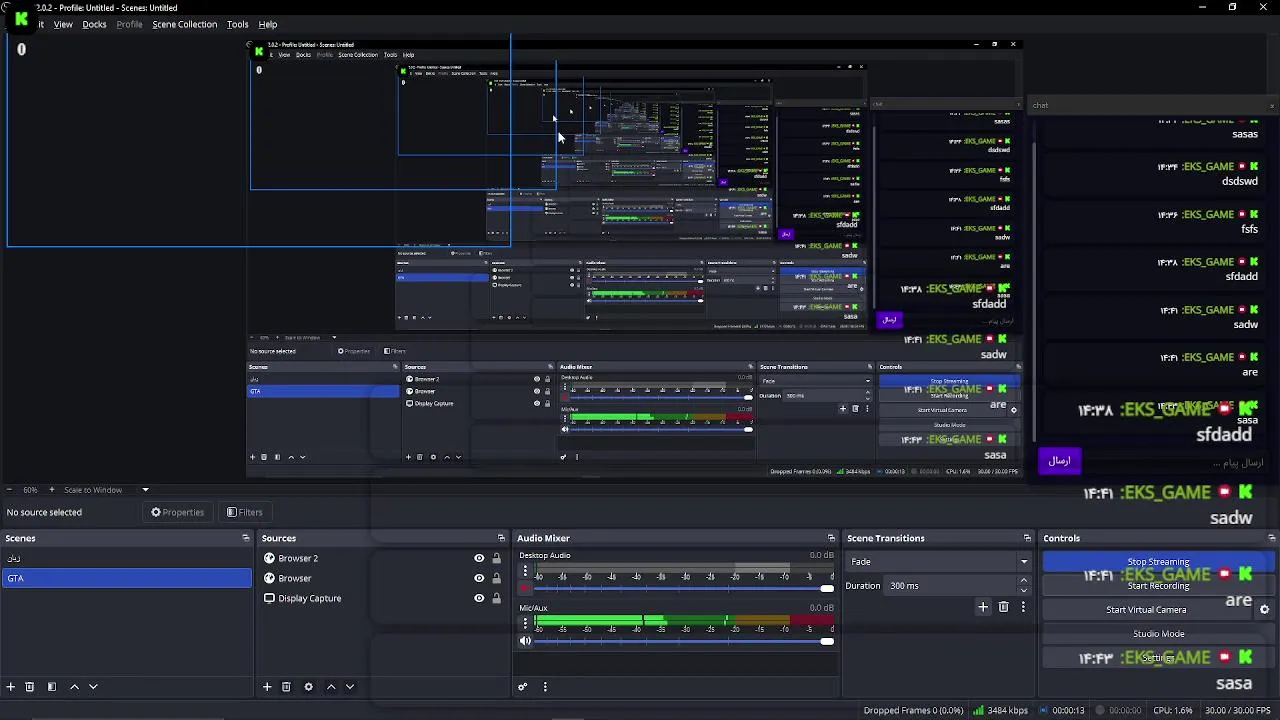Select the GTA scene
This screenshot has width=1280, height=720.
[x=127, y=578]
